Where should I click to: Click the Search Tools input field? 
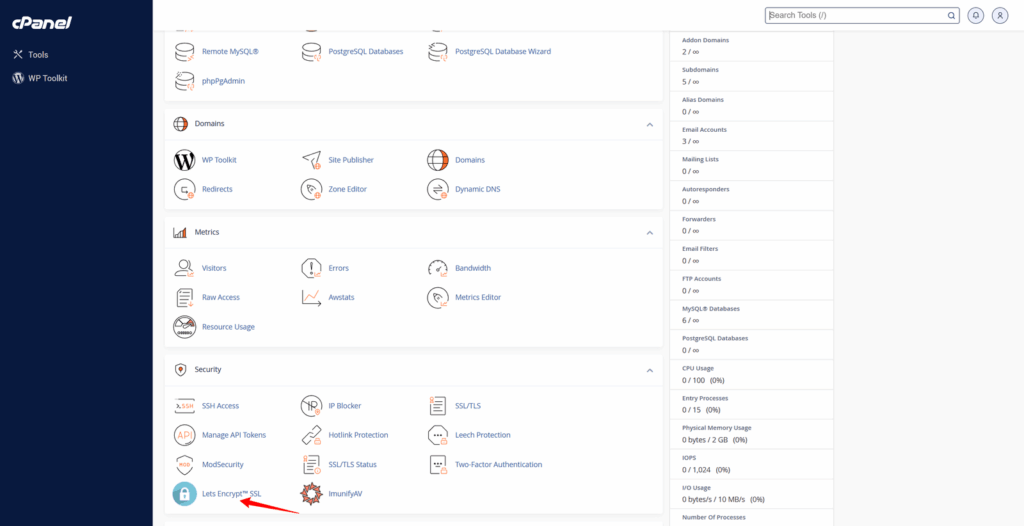click(855, 16)
